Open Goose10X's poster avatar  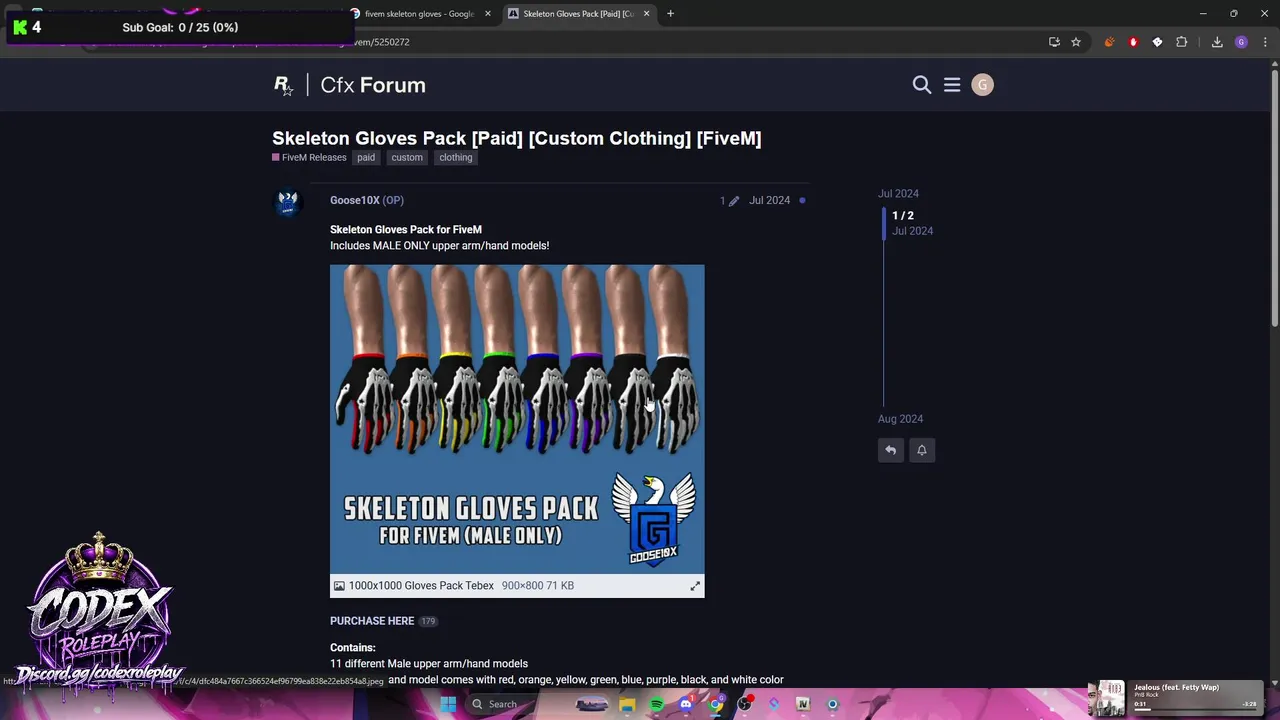[x=288, y=203]
